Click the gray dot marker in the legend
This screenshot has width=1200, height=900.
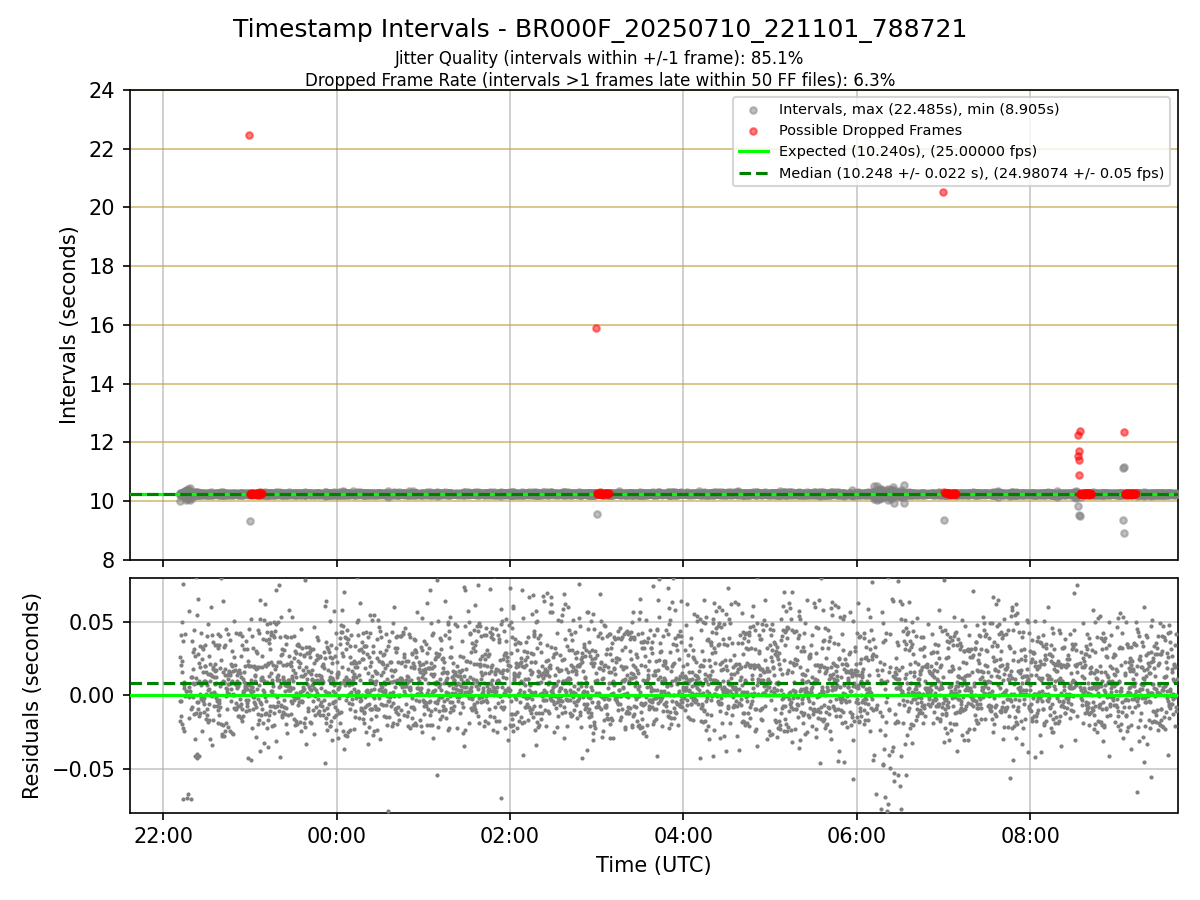tap(753, 110)
